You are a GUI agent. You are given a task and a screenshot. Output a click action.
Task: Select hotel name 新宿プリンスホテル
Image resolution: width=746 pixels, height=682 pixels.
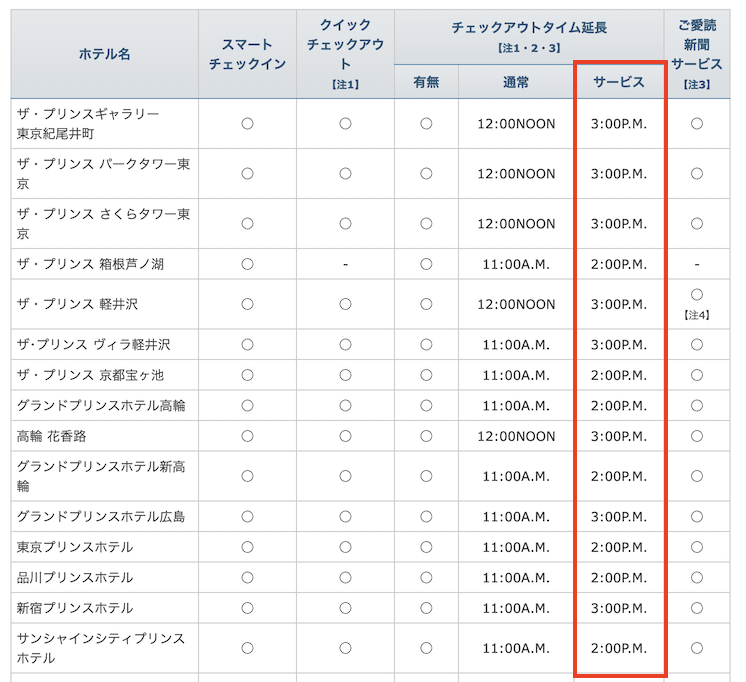click(75, 608)
